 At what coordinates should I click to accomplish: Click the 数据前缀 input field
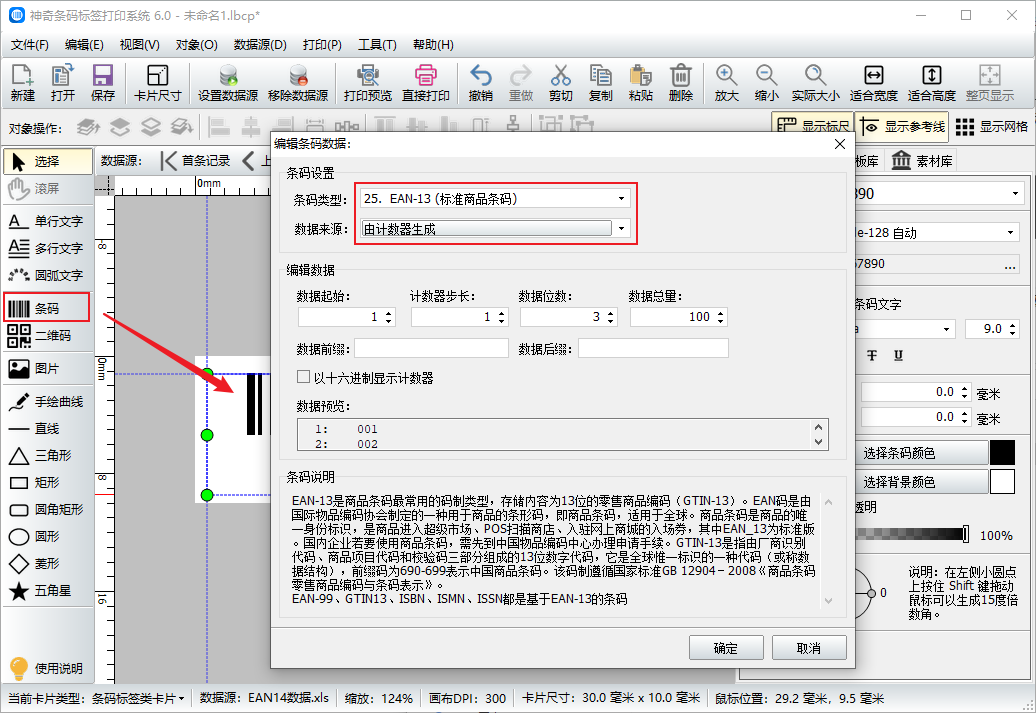[x=430, y=348]
